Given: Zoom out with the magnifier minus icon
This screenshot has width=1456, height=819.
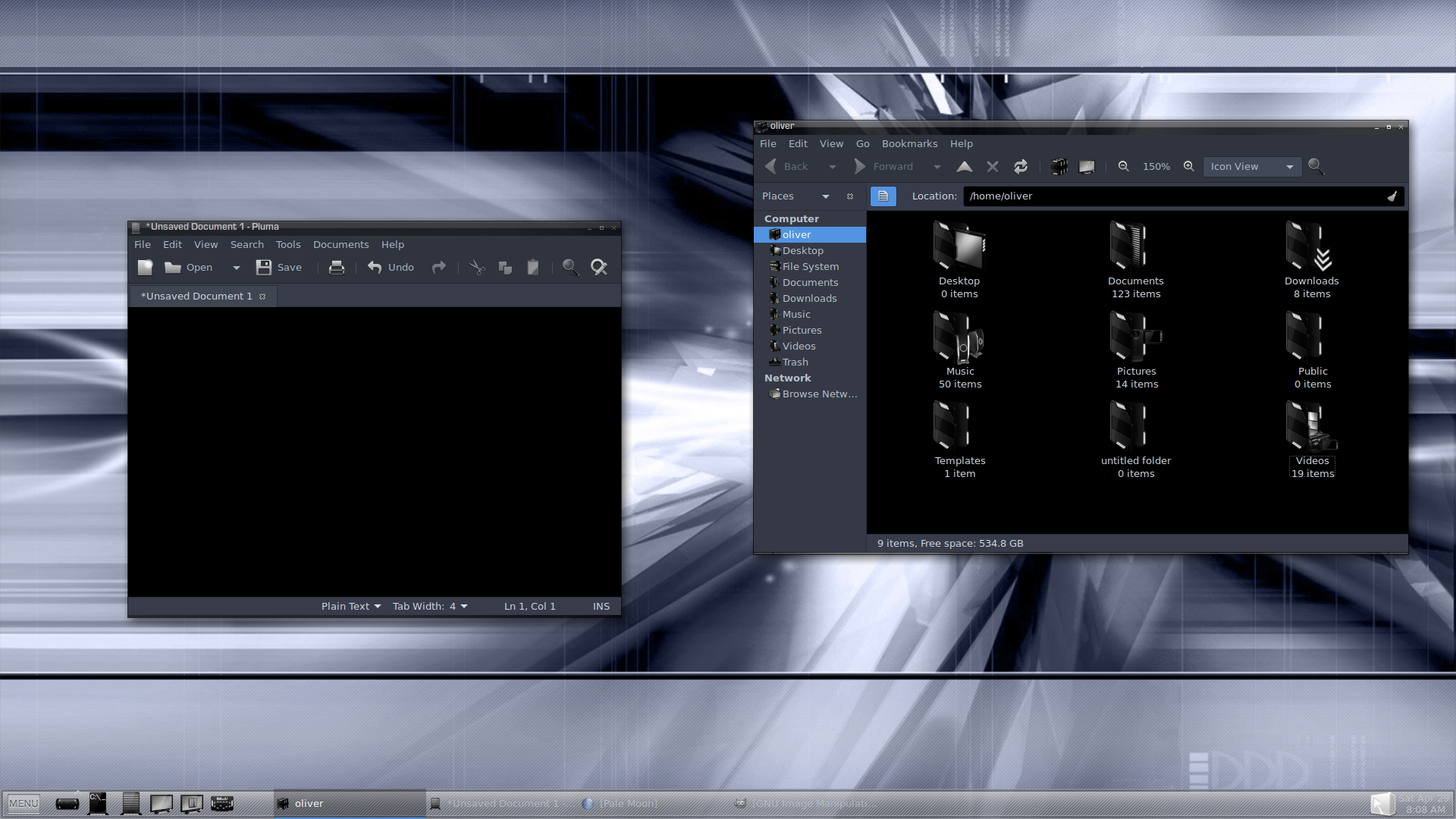Looking at the screenshot, I should click(1123, 166).
